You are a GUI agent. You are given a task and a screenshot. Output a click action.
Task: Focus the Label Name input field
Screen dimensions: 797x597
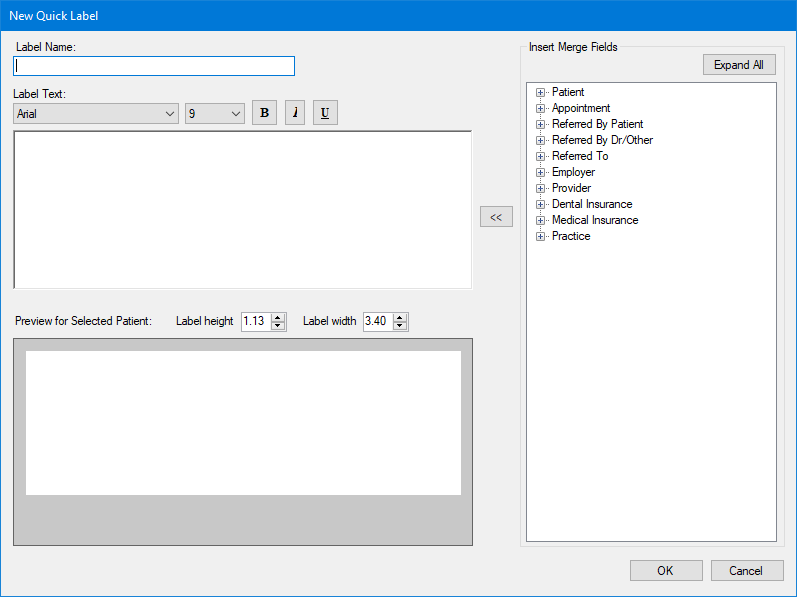pos(154,66)
